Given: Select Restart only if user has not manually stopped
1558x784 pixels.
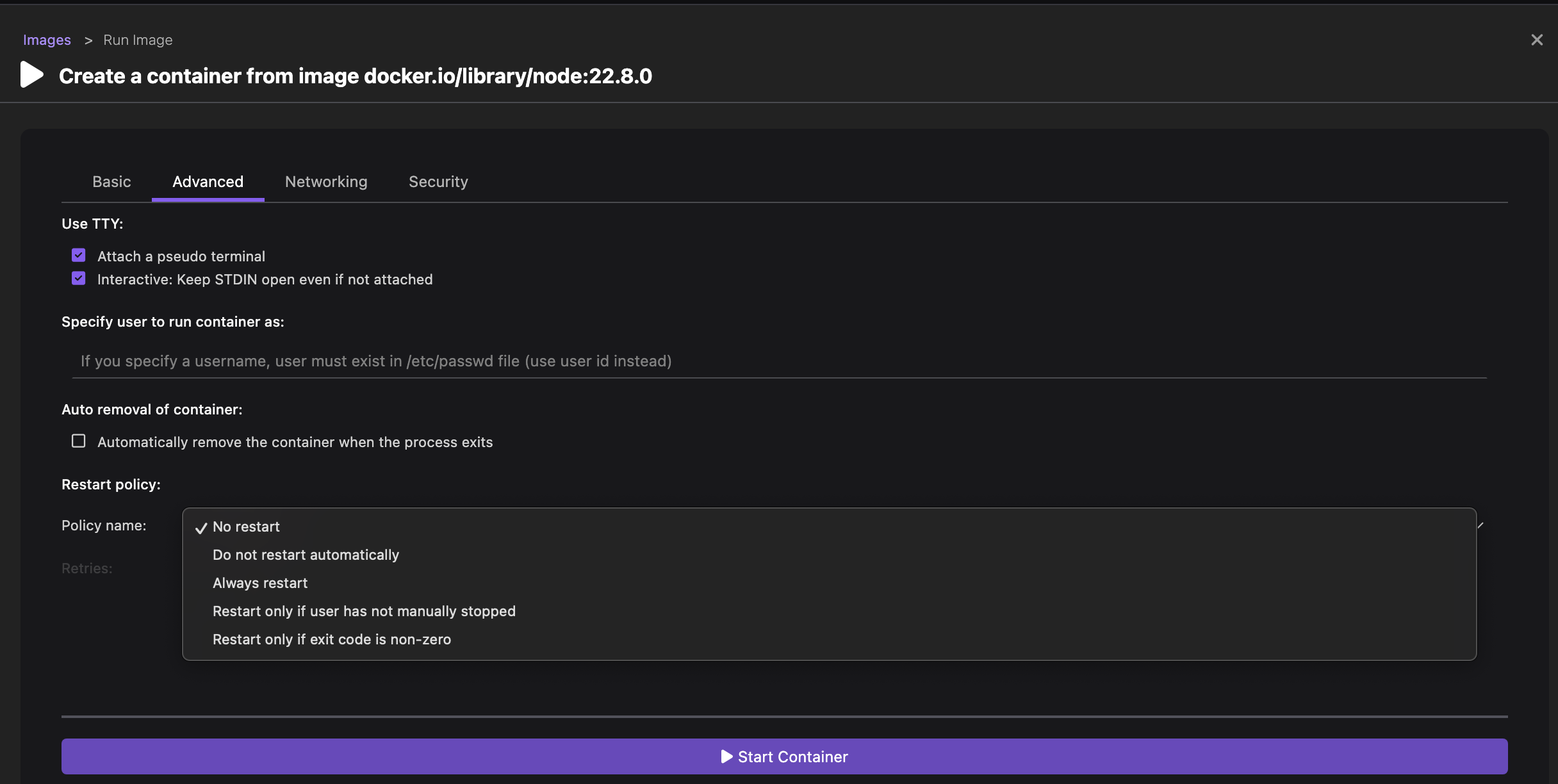Looking at the screenshot, I should [x=364, y=611].
